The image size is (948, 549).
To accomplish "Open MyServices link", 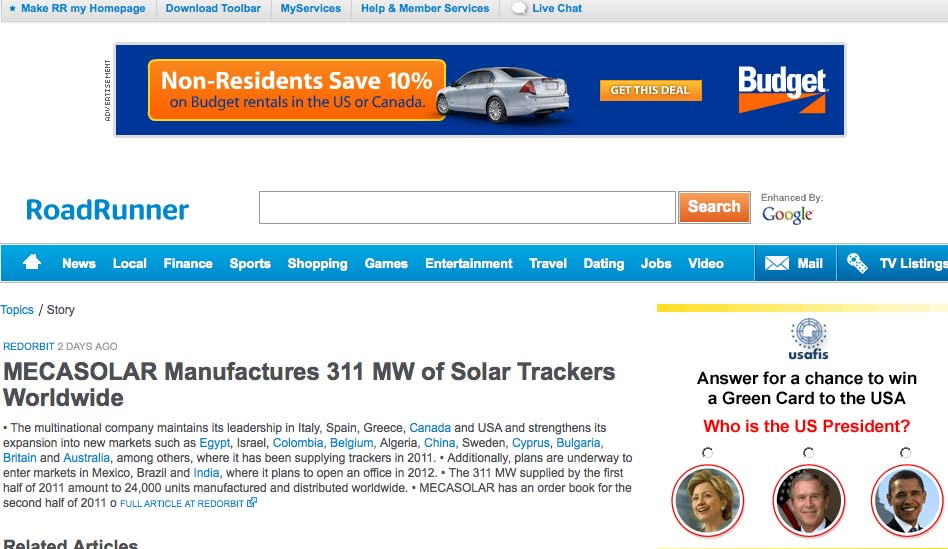I will click(x=311, y=8).
